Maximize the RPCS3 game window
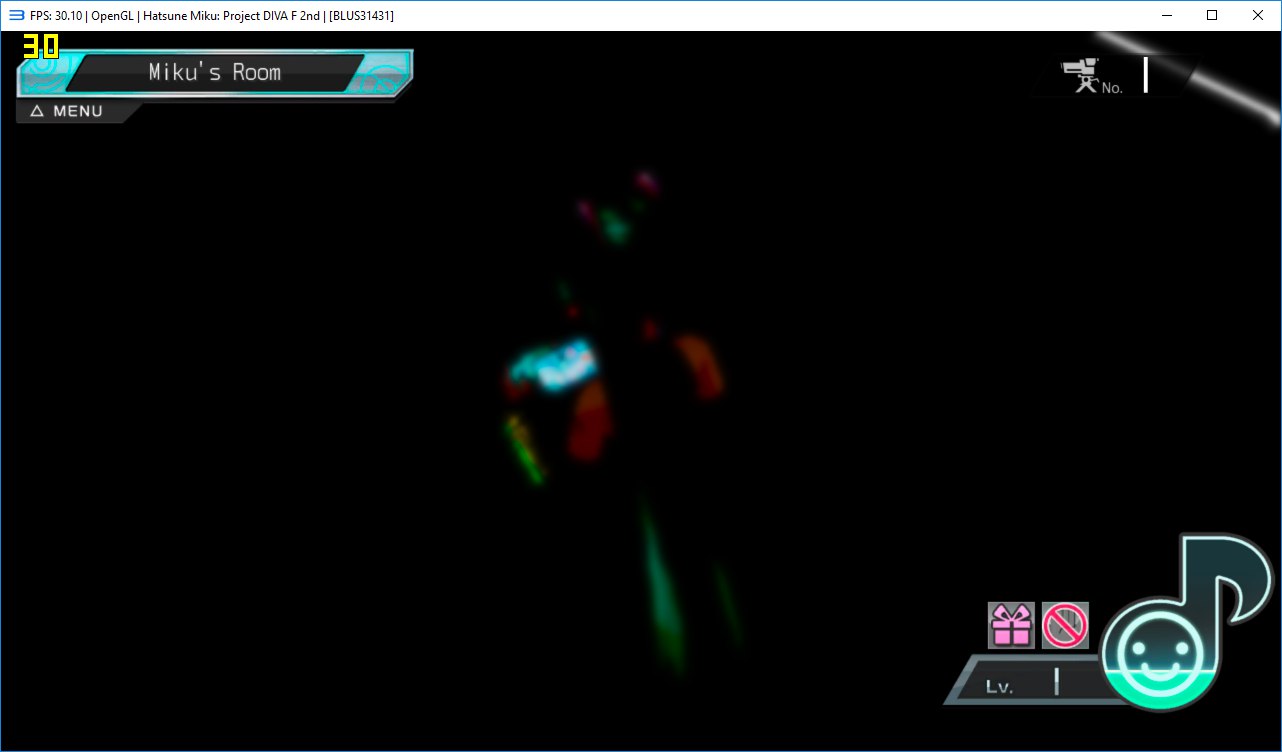Viewport: 1282px width, 752px height. click(1211, 15)
